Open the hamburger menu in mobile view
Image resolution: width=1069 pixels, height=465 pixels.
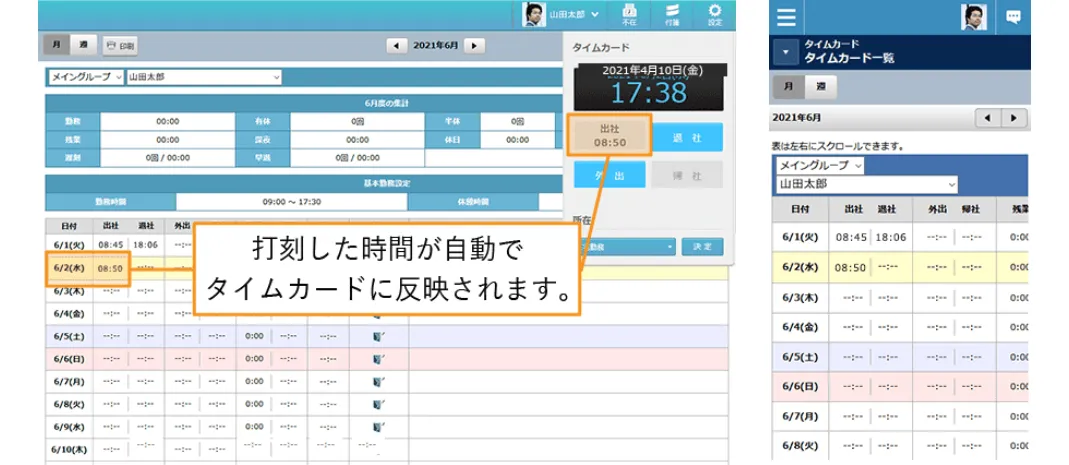[787, 17]
